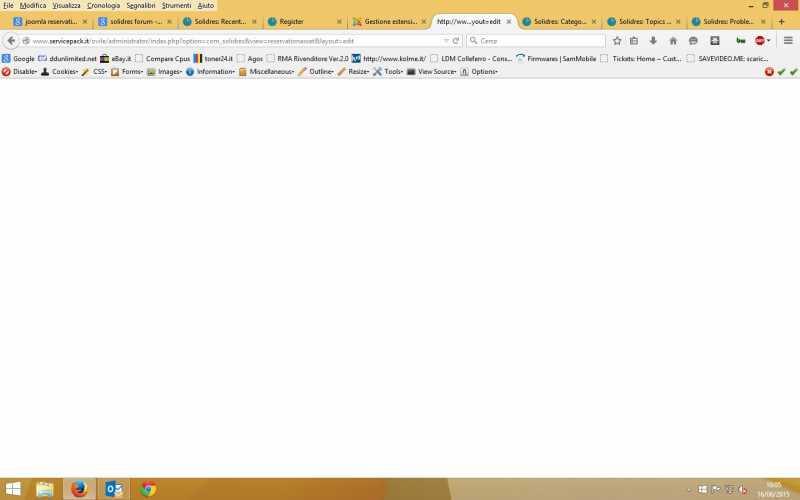Launch Chrome from the Windows taskbar
Viewport: 800px width, 500px height.
(x=149, y=489)
